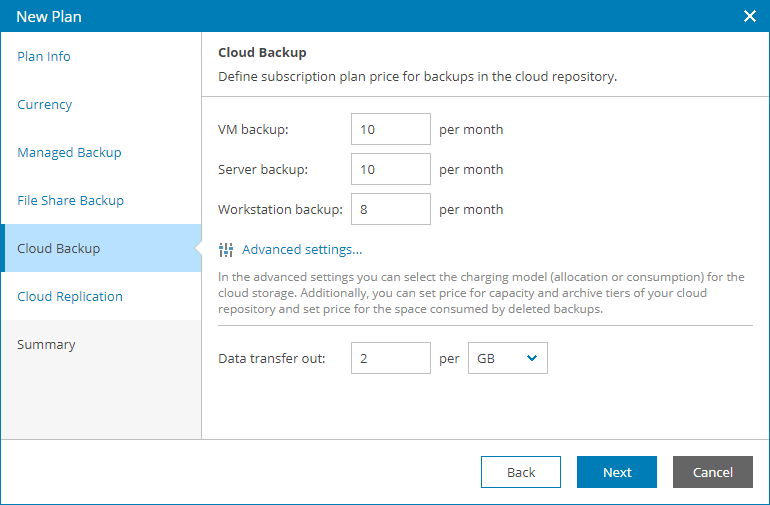Viewport: 770px width, 505px height.
Task: Proceed with the Next button
Action: click(616, 472)
